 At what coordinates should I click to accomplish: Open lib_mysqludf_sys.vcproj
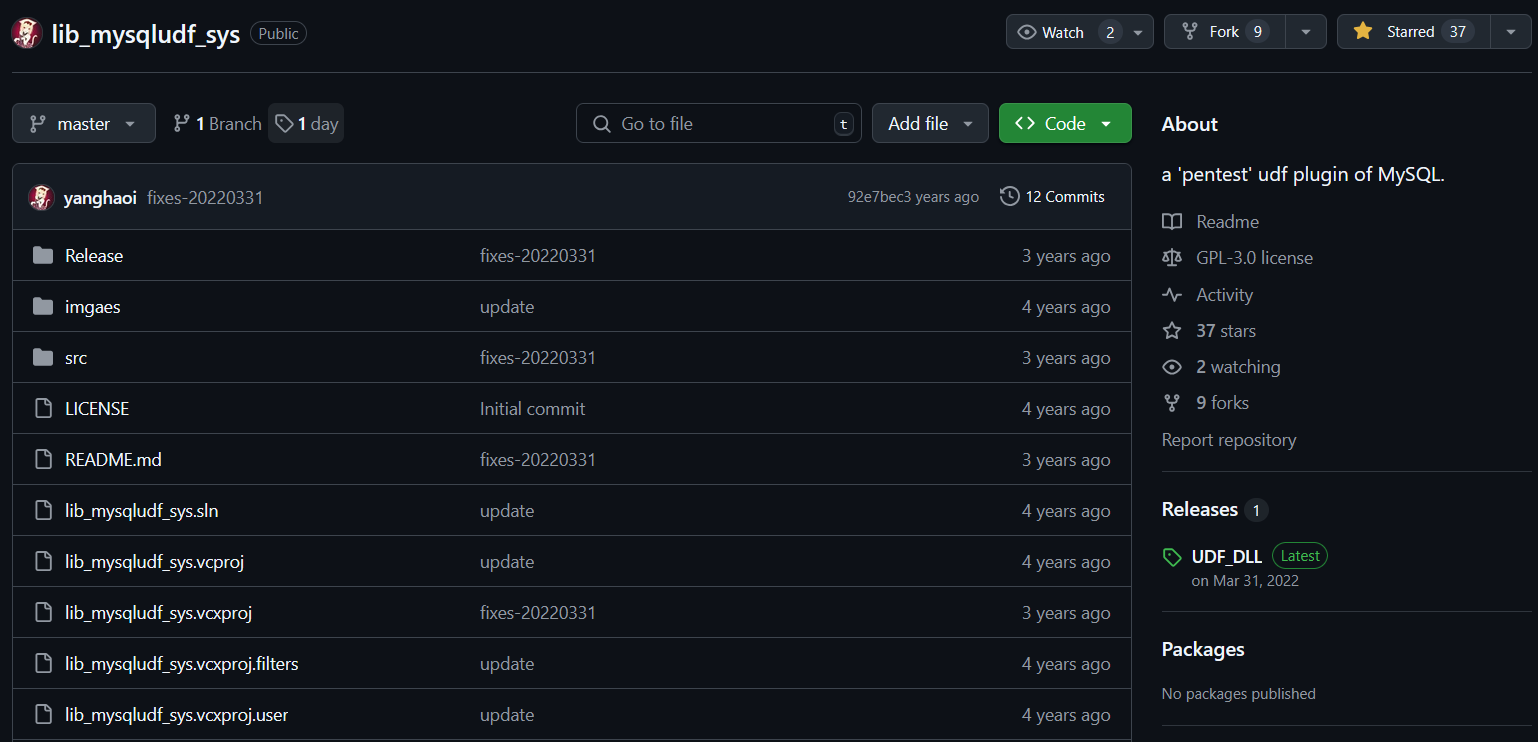[x=155, y=562]
